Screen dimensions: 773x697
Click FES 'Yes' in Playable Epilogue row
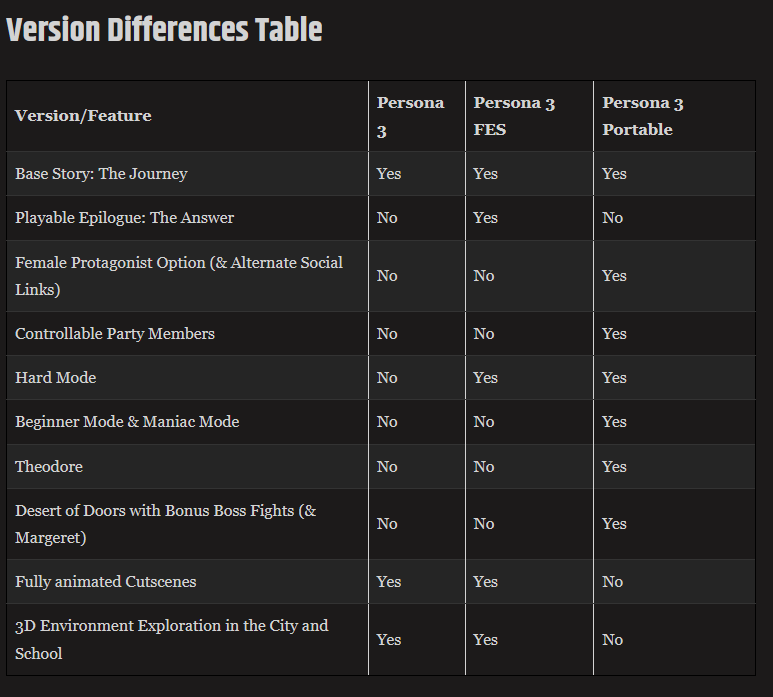(x=485, y=218)
